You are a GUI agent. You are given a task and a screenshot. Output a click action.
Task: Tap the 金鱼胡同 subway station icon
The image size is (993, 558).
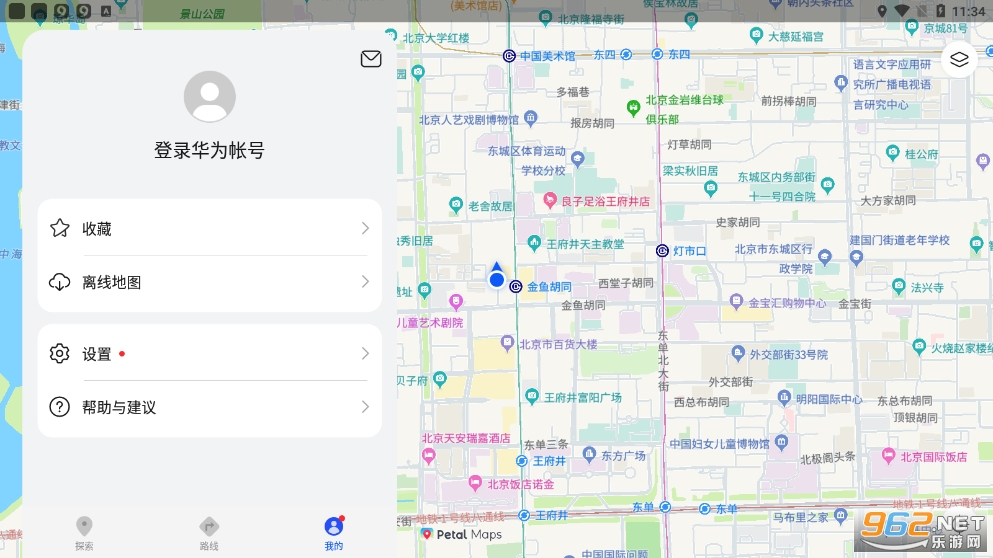point(516,287)
